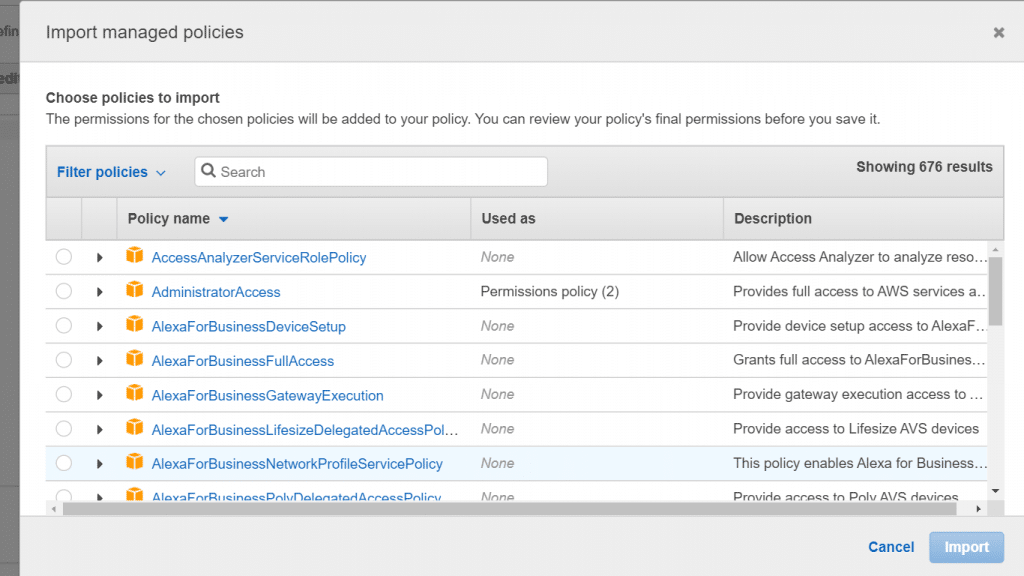Open the AccessAnalyzerServiceRolePolicy link
The width and height of the screenshot is (1024, 576).
[259, 257]
